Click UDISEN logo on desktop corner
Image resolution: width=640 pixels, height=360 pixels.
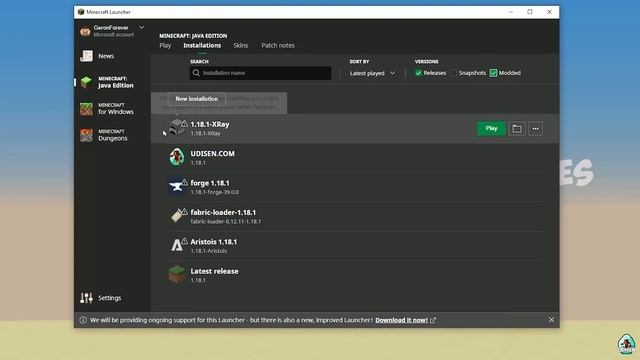click(627, 344)
